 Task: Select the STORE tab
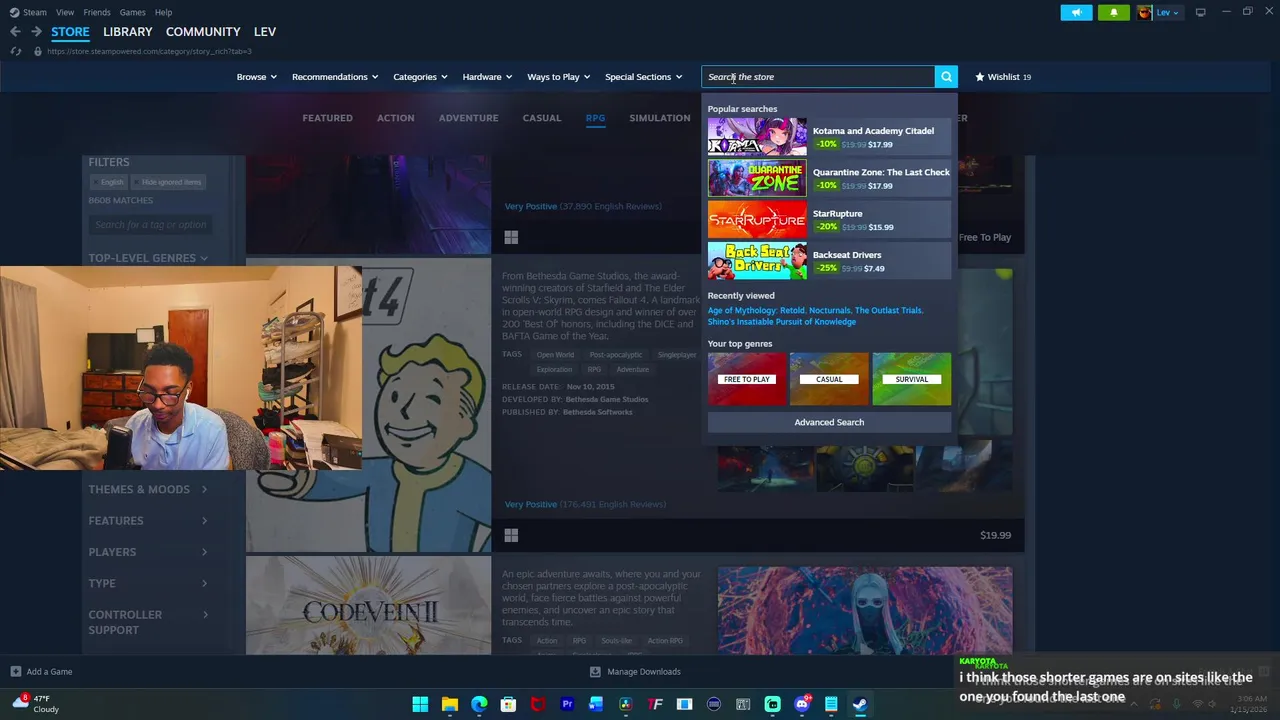(70, 32)
